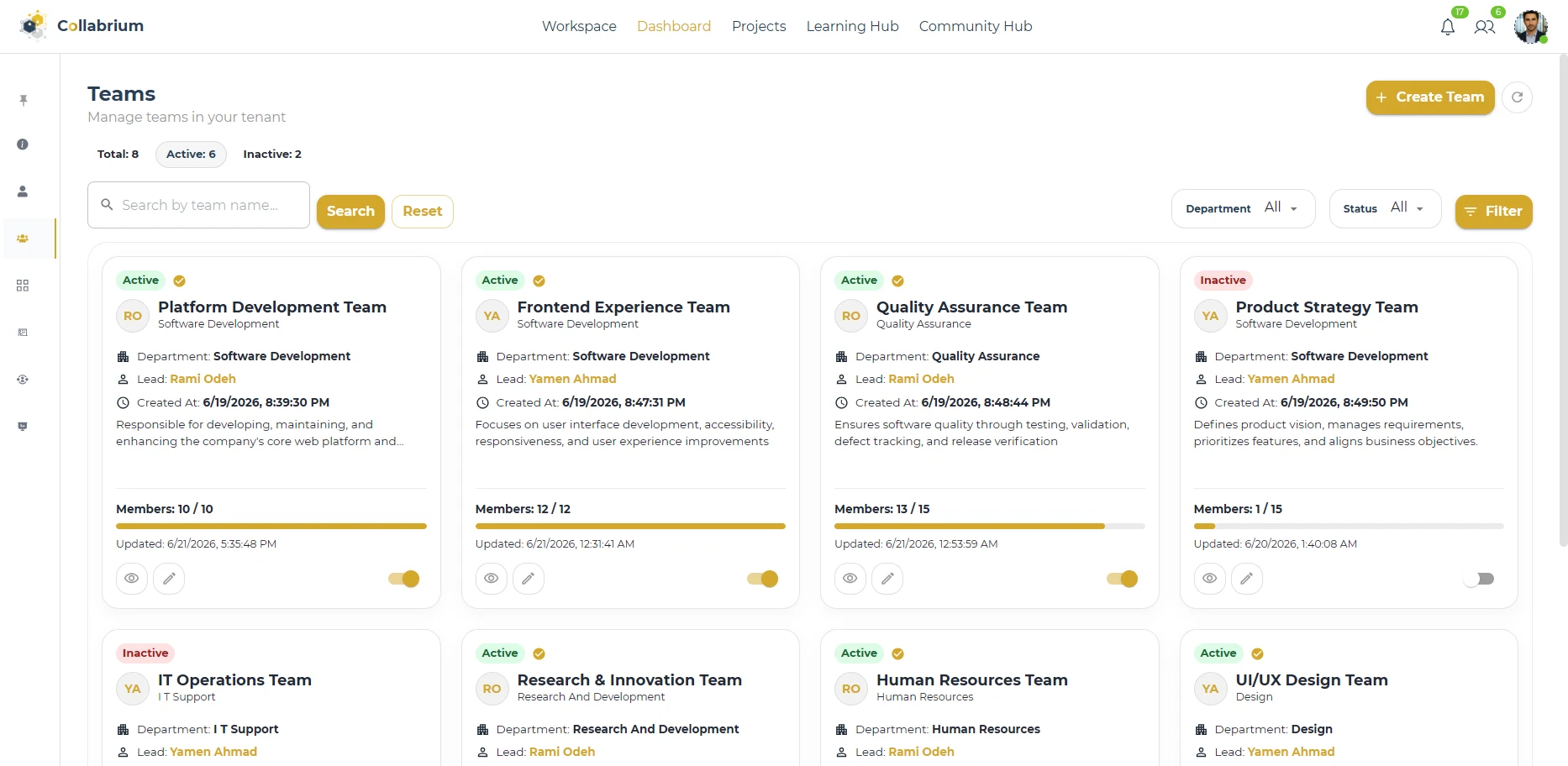Click the Reset button

point(423,212)
